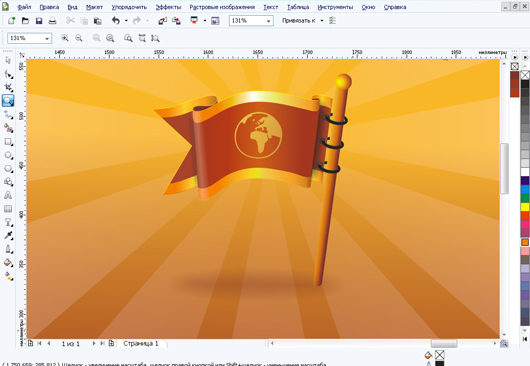
Task: Click the Welcome screen icon
Action: (x=215, y=21)
